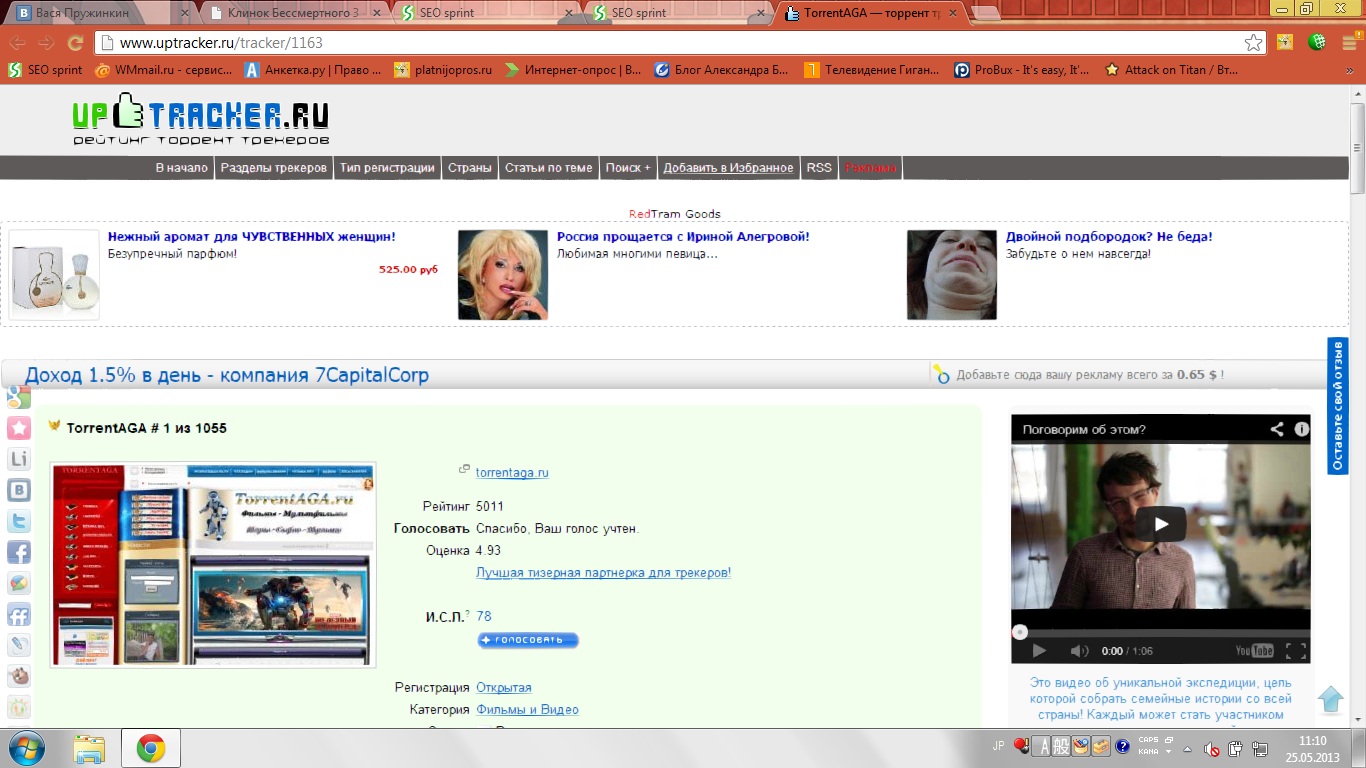Click IME help question mark icon

click(1123, 746)
